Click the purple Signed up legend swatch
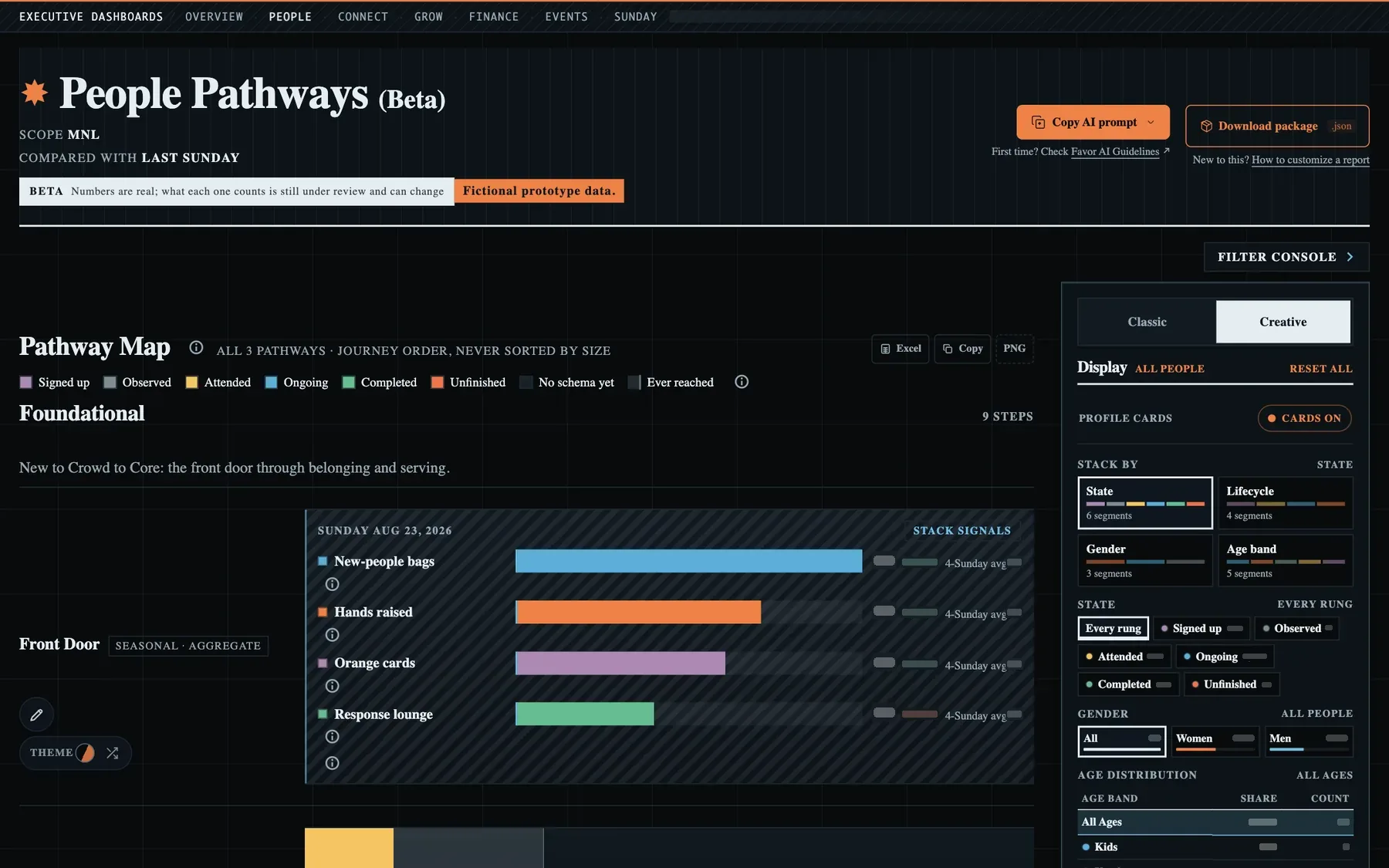 click(x=25, y=383)
